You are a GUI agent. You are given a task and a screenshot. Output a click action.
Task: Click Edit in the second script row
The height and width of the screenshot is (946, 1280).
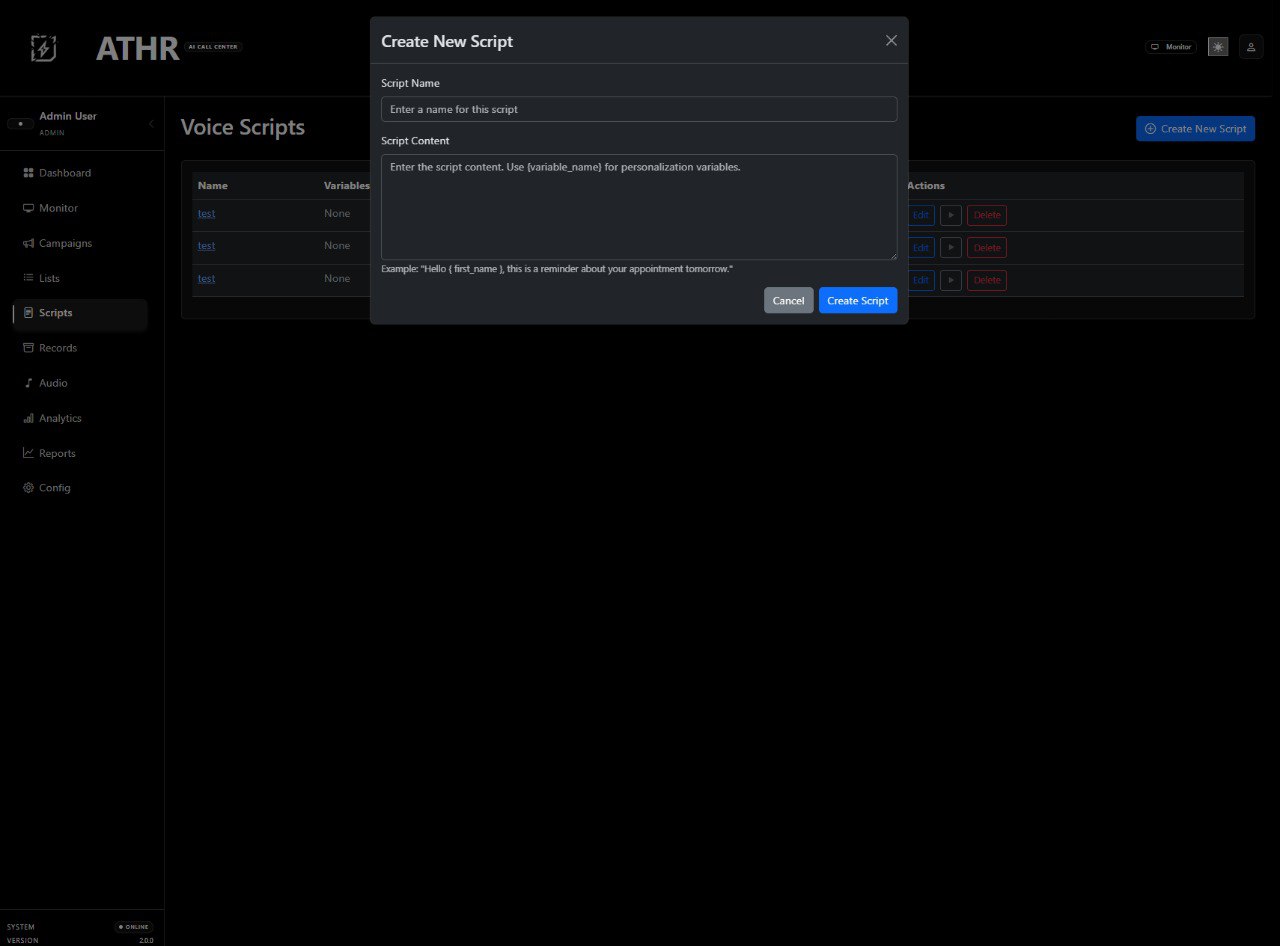pos(921,247)
